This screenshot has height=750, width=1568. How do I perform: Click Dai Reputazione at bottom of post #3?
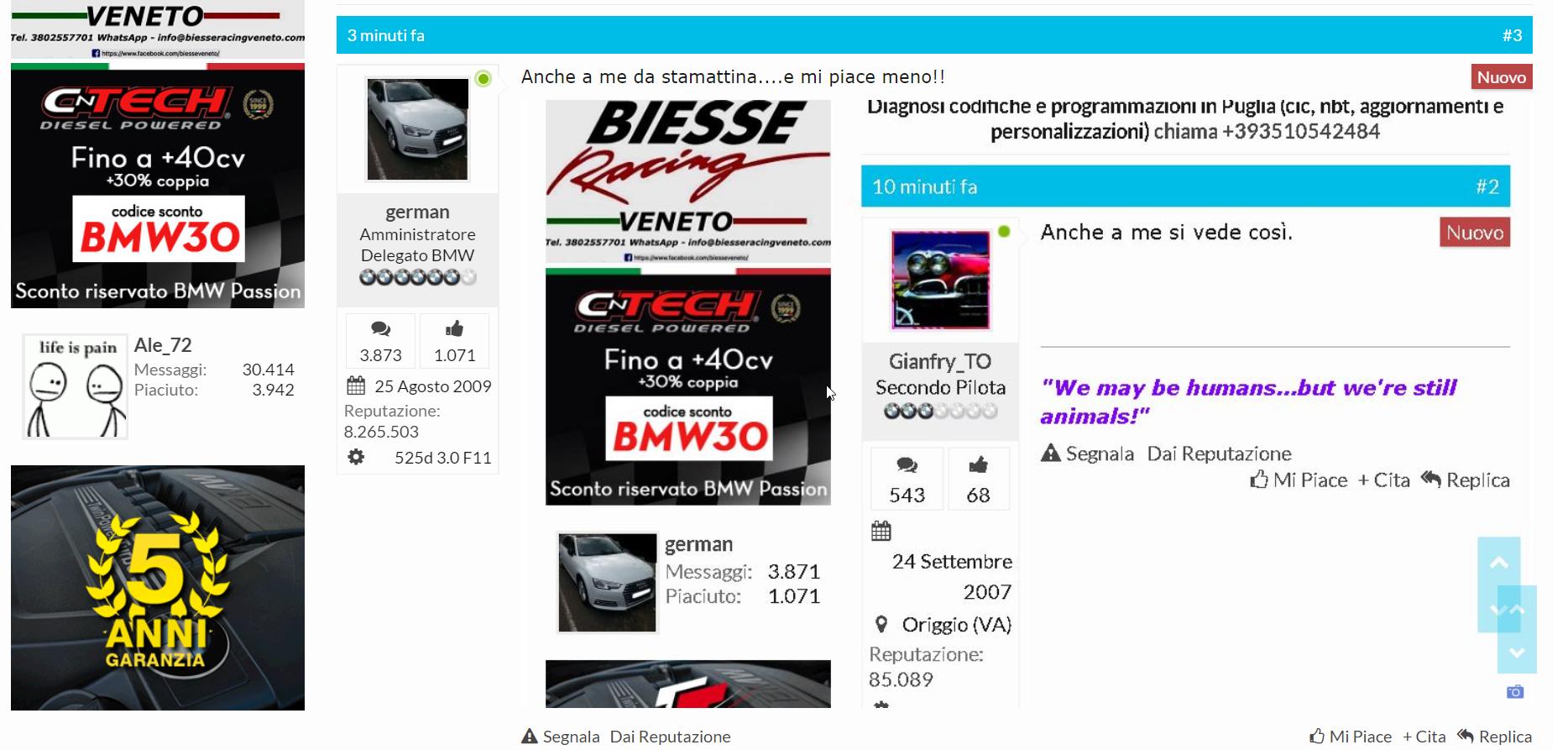coord(670,737)
